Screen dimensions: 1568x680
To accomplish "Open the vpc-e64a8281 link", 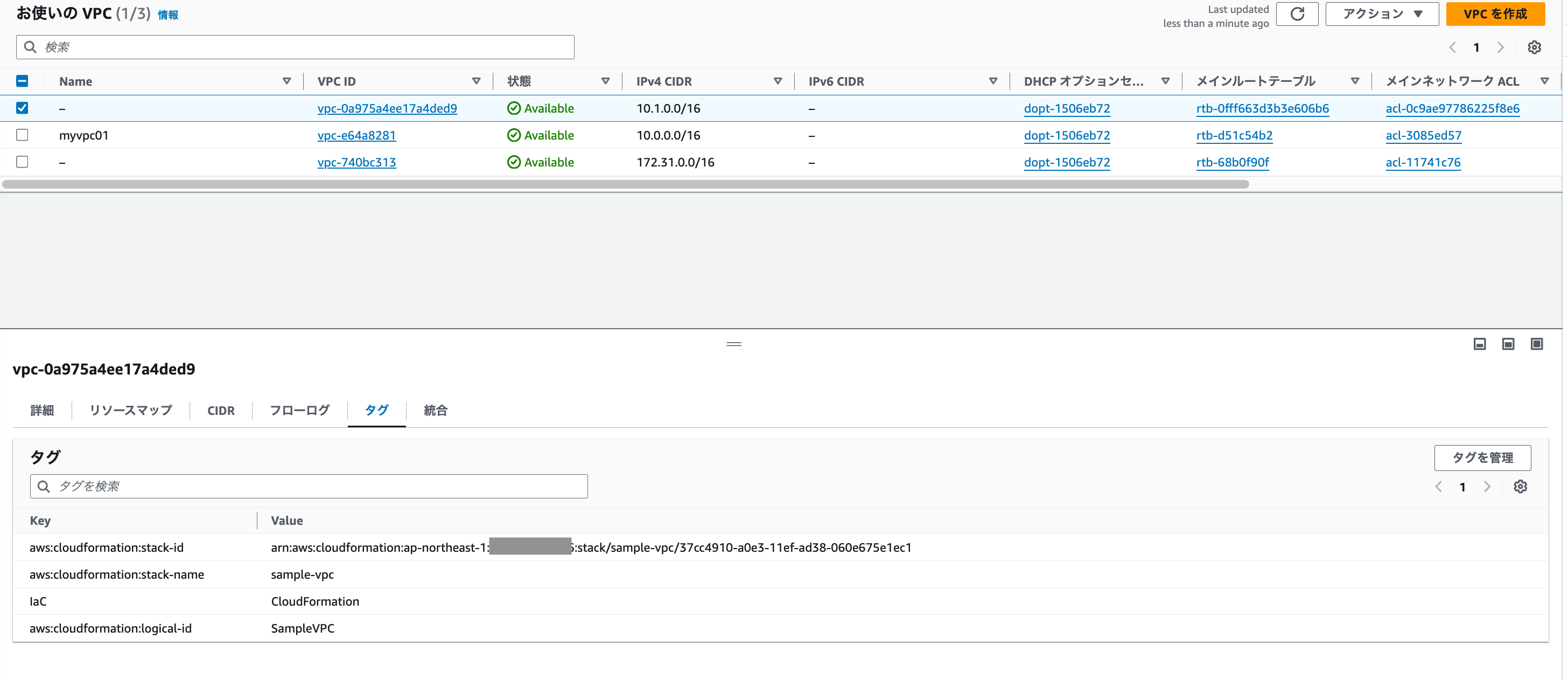I will [356, 135].
